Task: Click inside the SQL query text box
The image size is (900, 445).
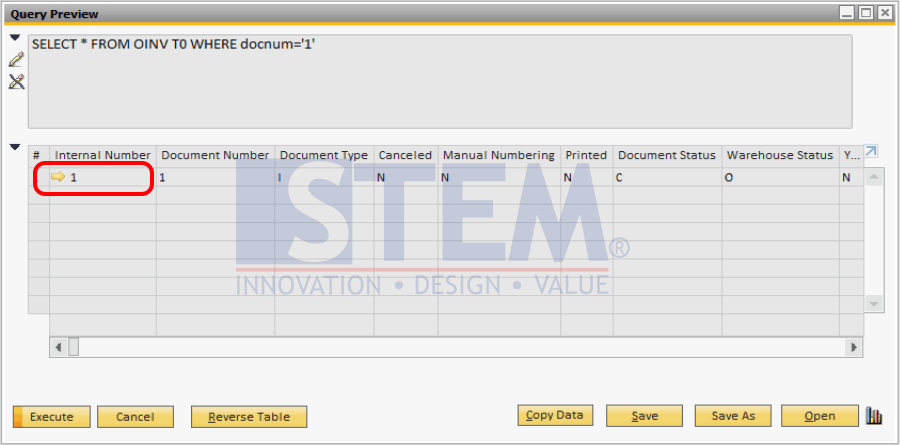Action: 440,81
